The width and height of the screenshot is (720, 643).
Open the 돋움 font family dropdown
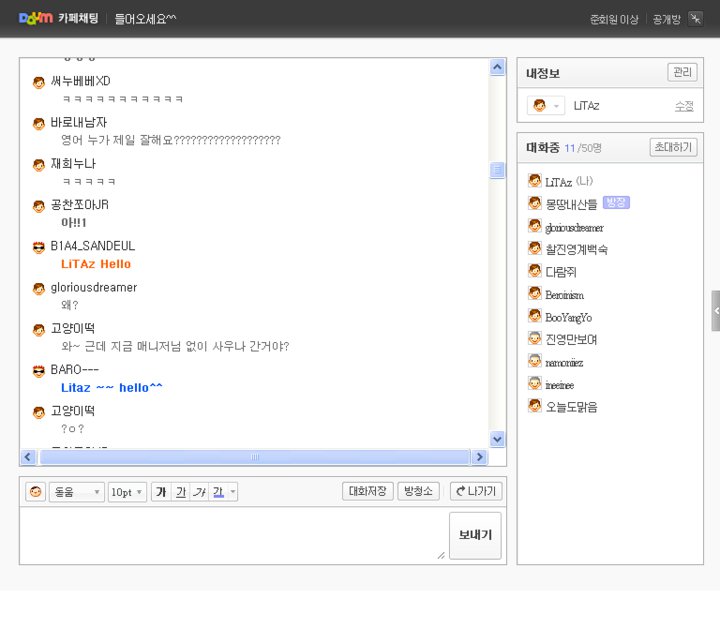pos(77,492)
